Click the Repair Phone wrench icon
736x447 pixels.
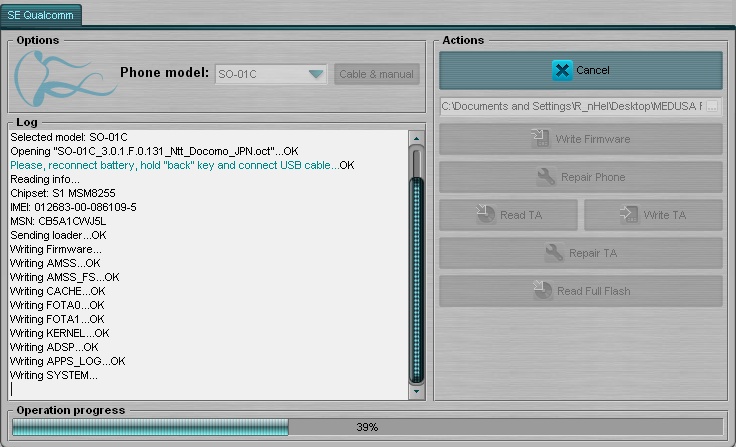546,177
